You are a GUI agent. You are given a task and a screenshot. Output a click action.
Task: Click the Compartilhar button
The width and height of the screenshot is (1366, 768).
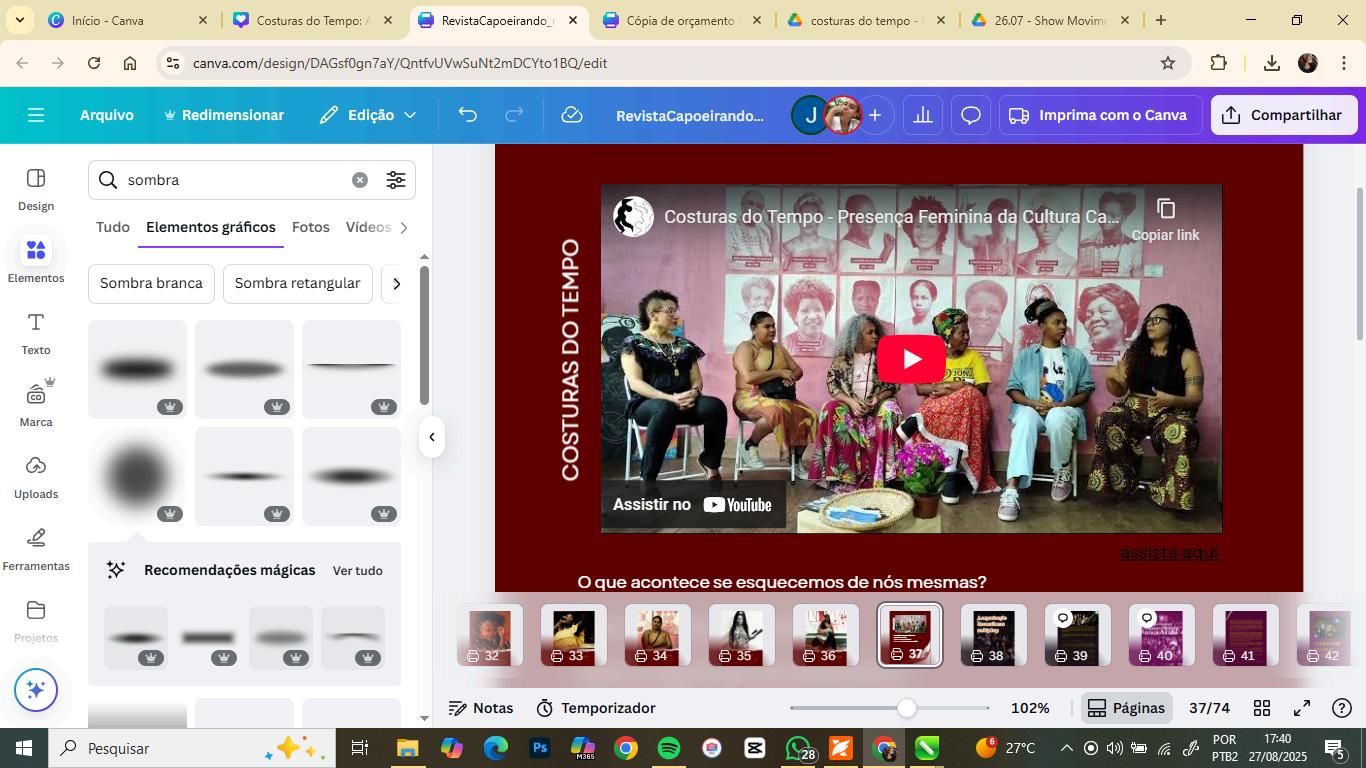coord(1284,115)
